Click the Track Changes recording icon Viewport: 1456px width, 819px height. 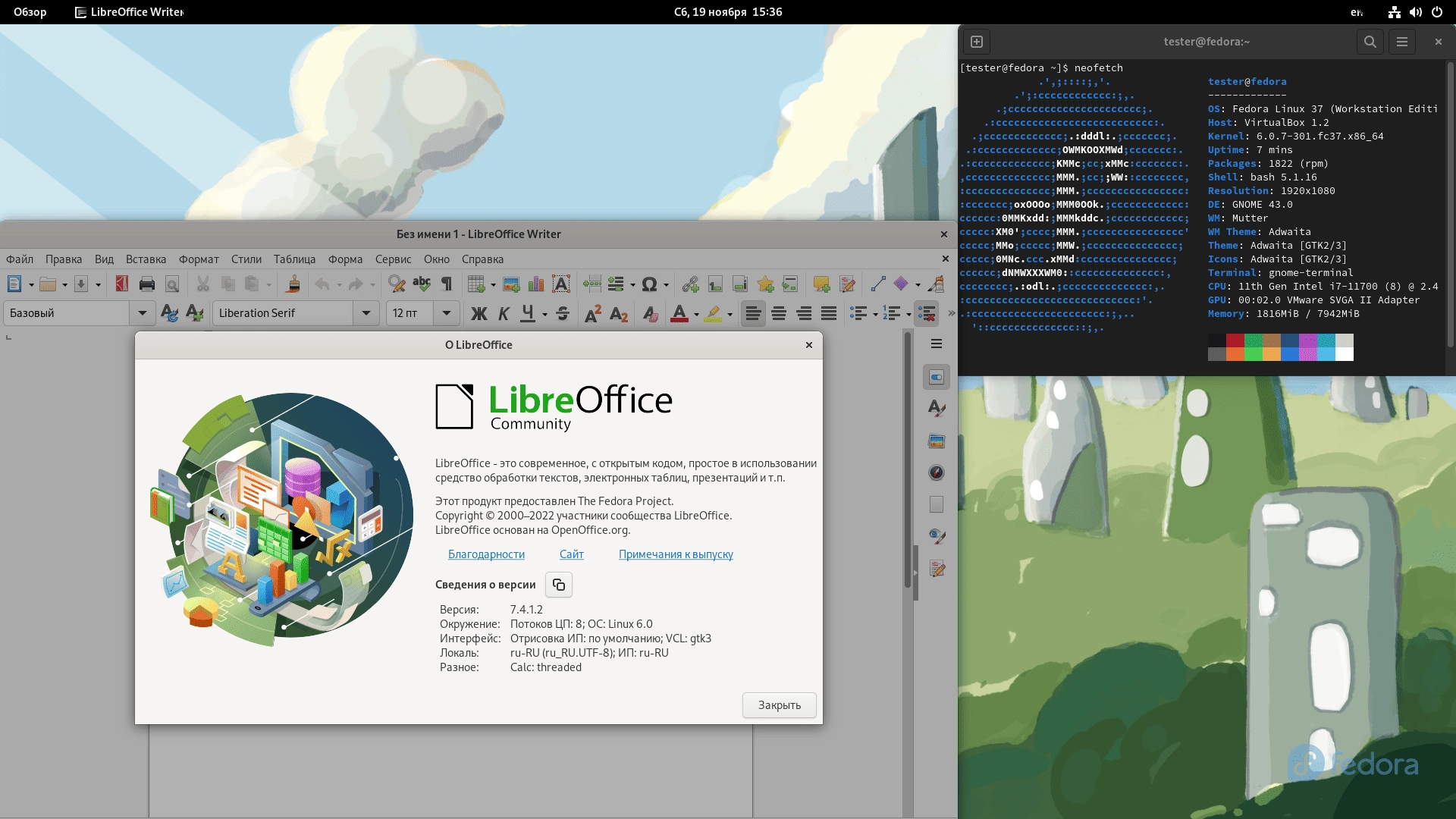coord(847,284)
